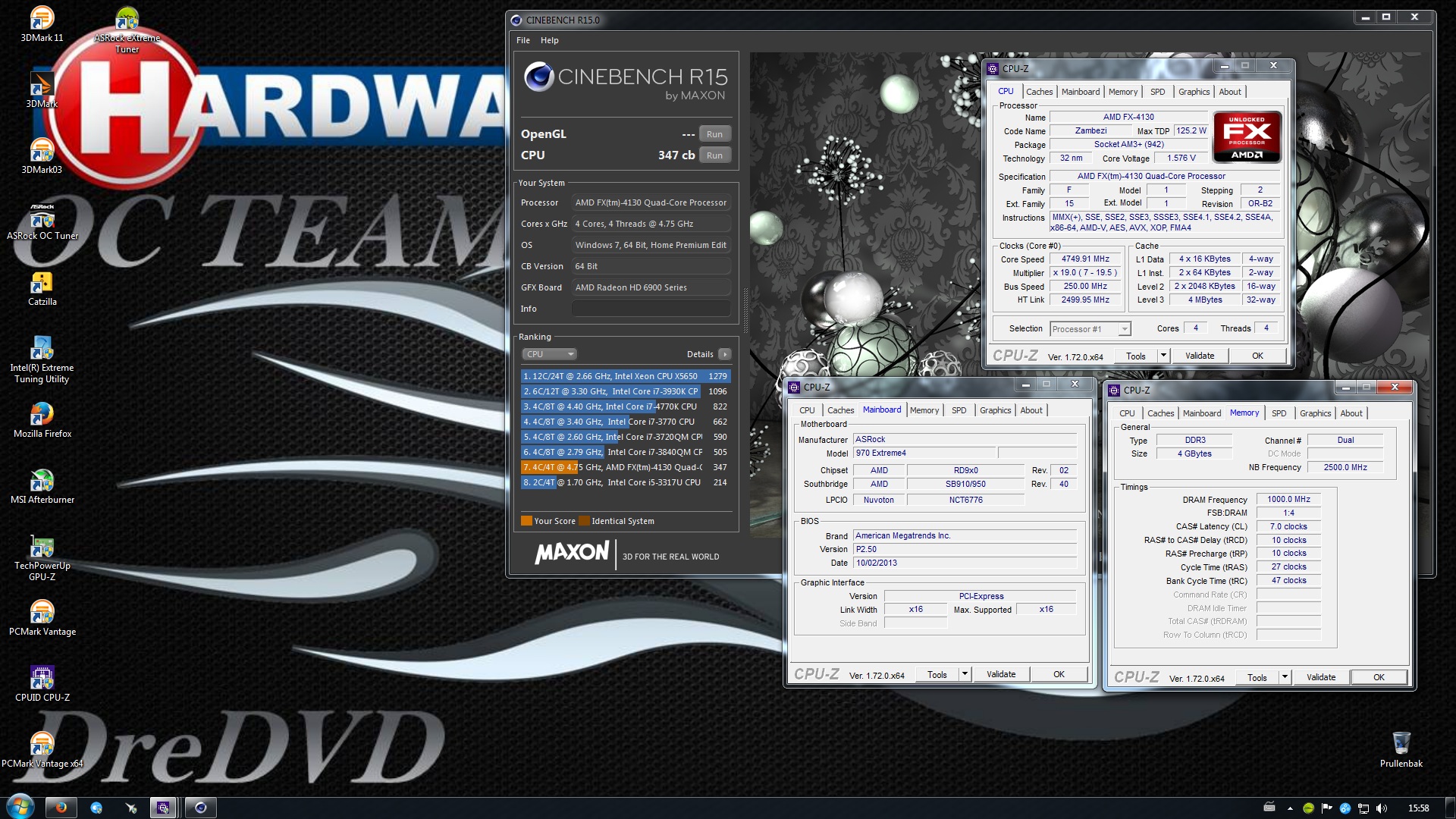
Task: Open About tab in top CPU-Z window
Action: click(1230, 92)
